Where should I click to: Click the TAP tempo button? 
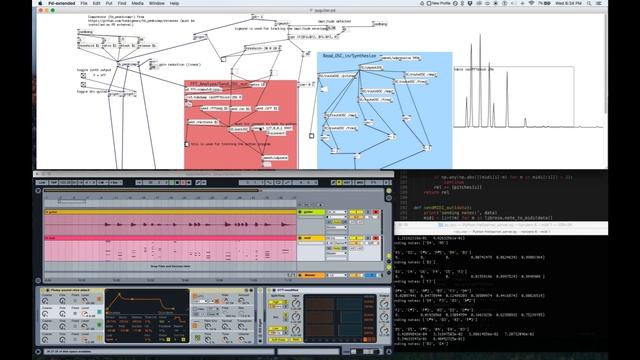[x=54, y=182]
